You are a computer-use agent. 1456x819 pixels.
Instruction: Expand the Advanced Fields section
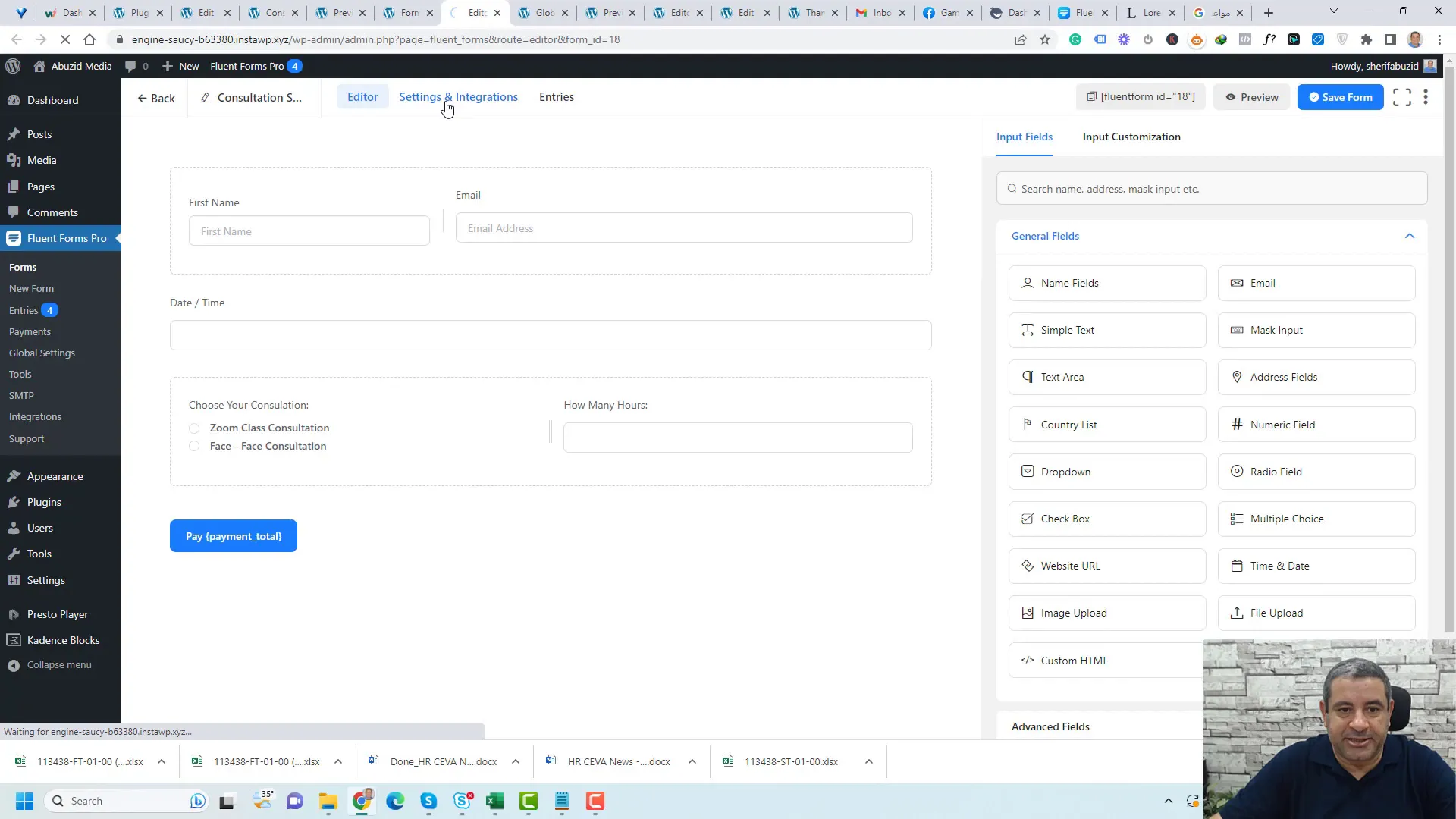[1051, 726]
